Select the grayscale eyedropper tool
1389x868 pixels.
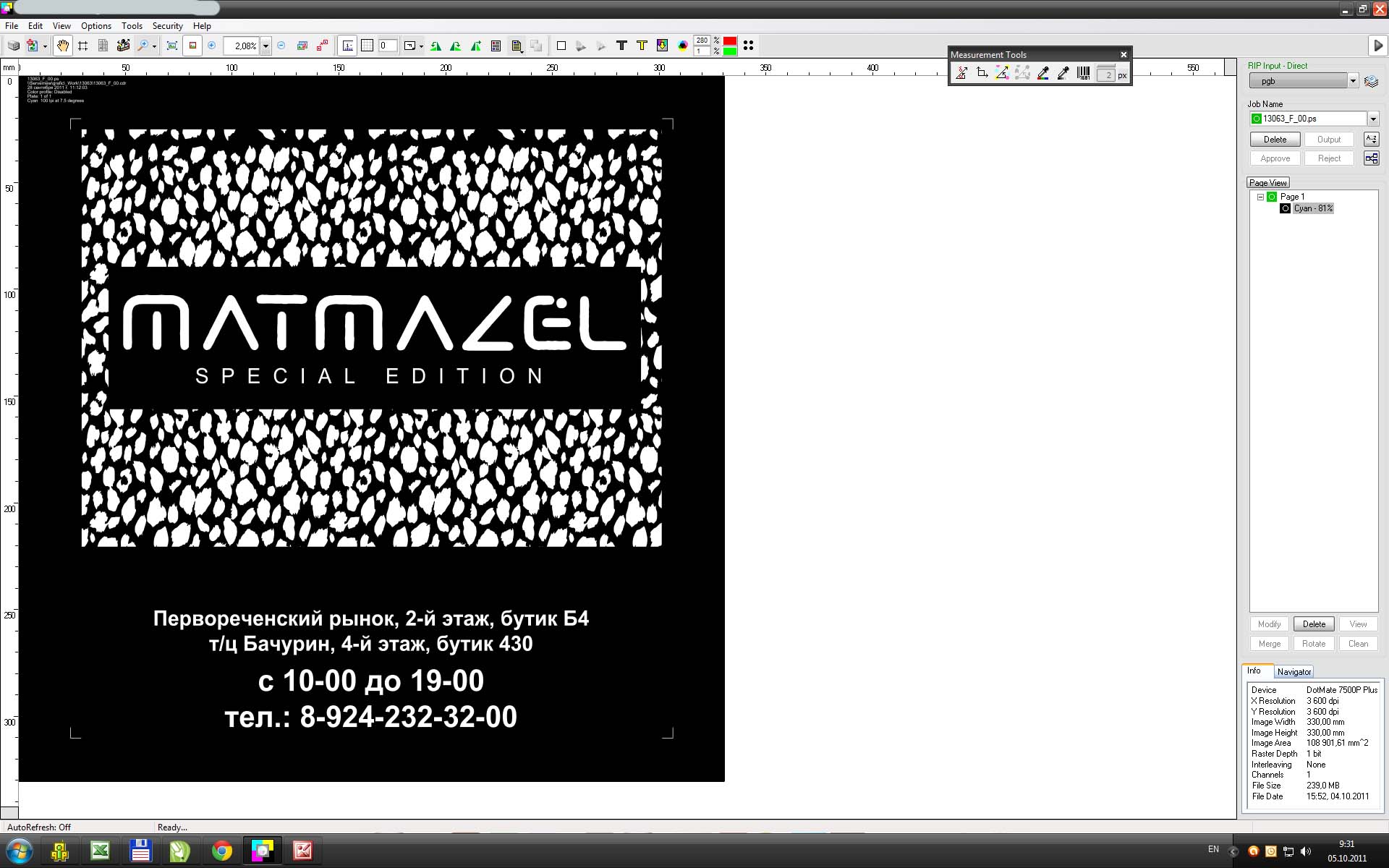pyautogui.click(x=1063, y=73)
